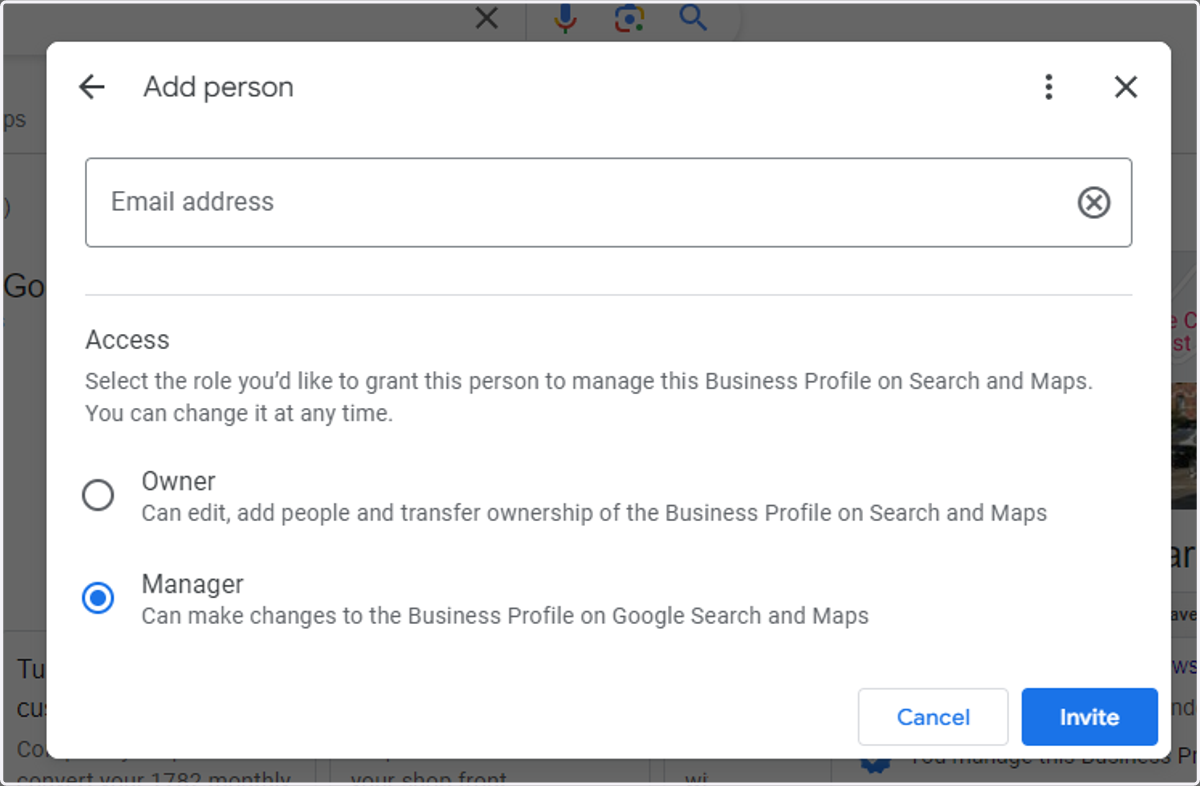Clear the Google search box
1200x786 pixels.
pyautogui.click(x=486, y=18)
